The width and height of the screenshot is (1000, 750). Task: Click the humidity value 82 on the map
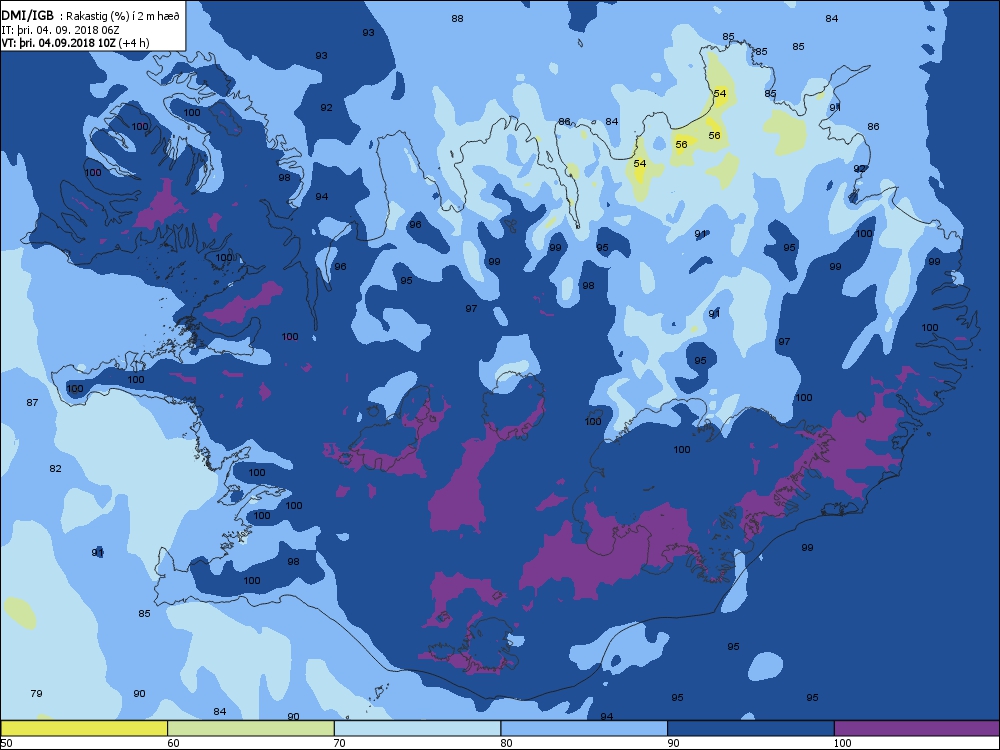[55, 468]
